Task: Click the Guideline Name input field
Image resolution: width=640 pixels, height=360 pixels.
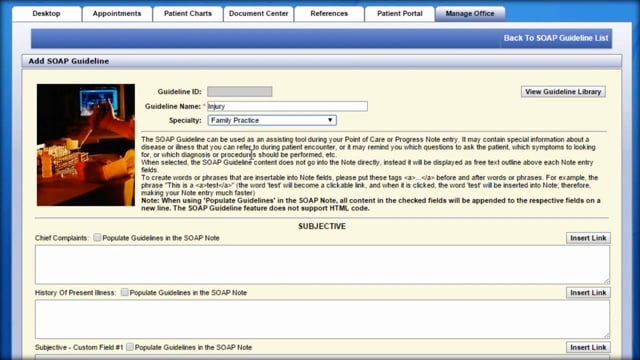Action: (x=287, y=106)
